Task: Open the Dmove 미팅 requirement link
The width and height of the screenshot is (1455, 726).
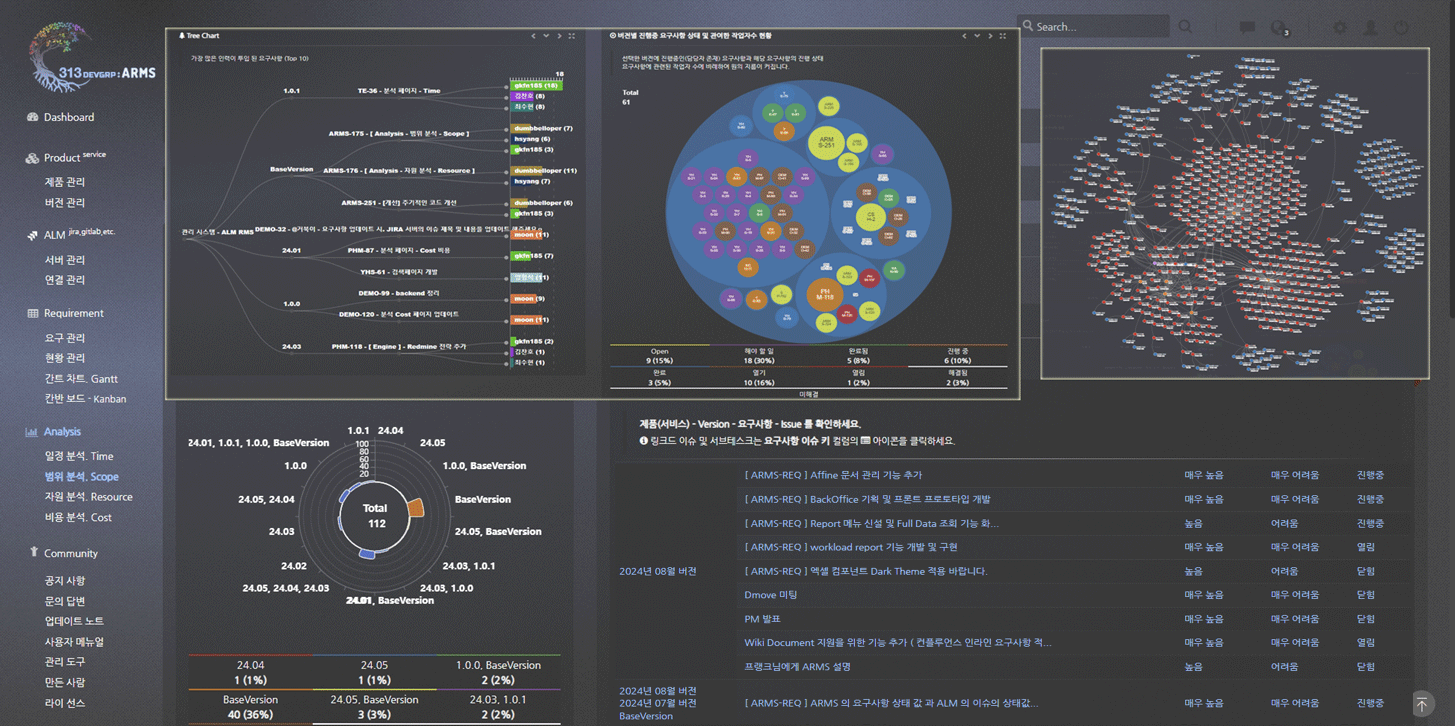Action: coord(770,595)
